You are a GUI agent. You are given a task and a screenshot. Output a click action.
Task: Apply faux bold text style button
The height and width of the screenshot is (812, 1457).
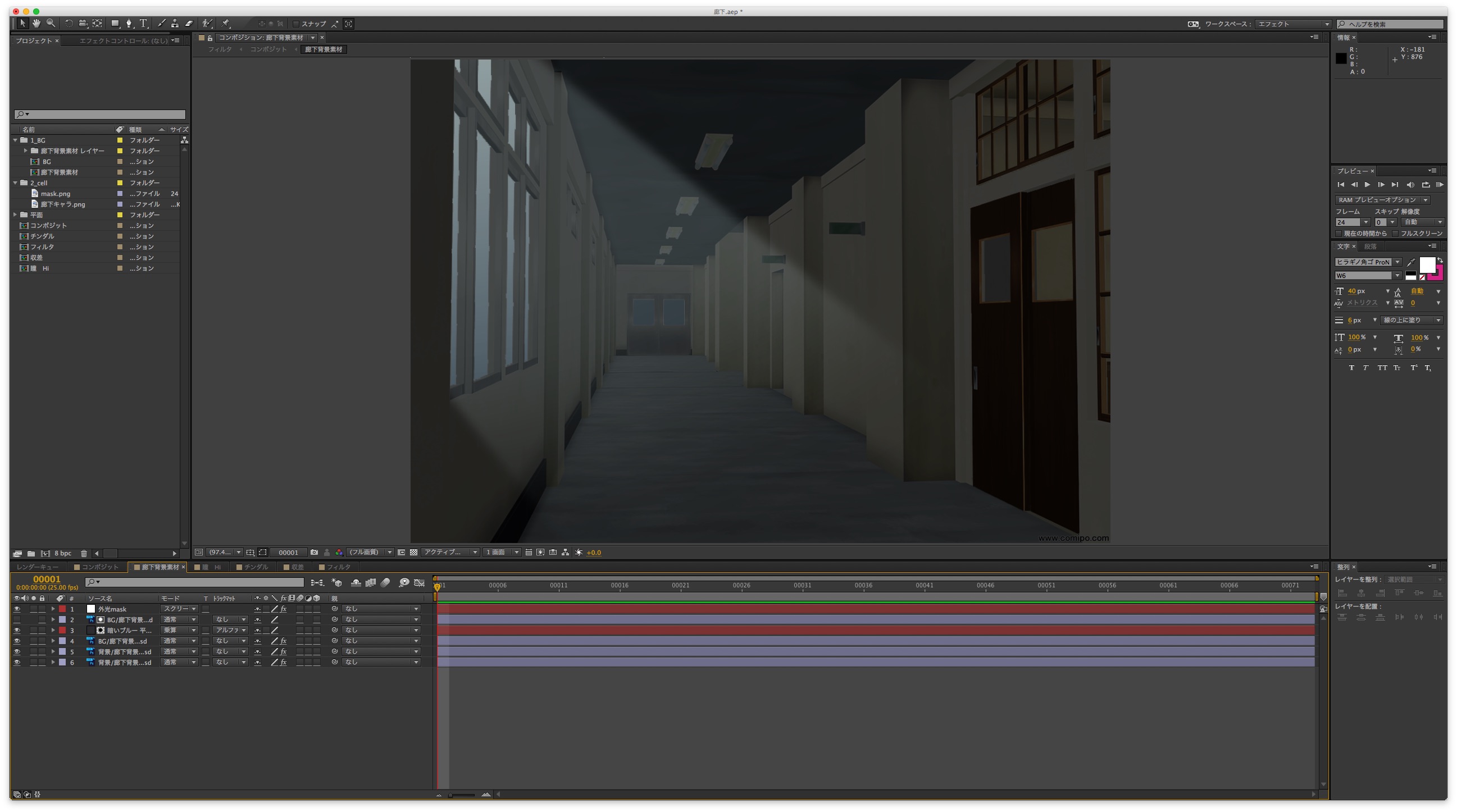pos(1351,368)
